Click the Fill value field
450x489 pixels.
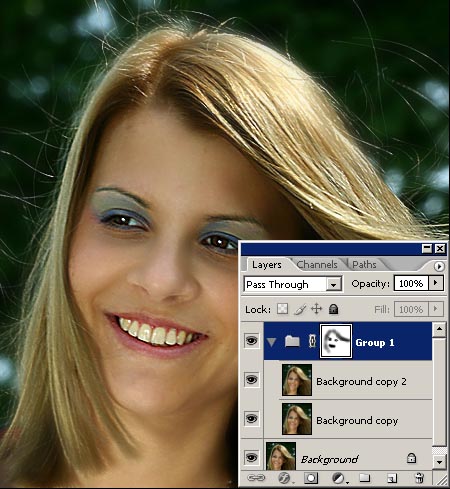[x=411, y=309]
